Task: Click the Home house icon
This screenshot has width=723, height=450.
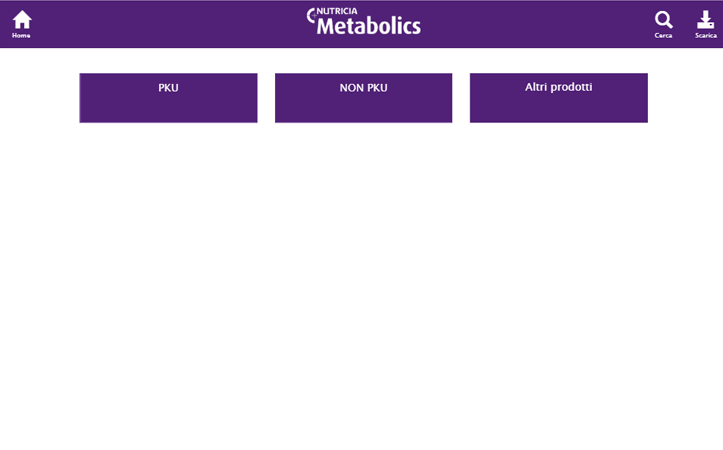Action: click(22, 19)
